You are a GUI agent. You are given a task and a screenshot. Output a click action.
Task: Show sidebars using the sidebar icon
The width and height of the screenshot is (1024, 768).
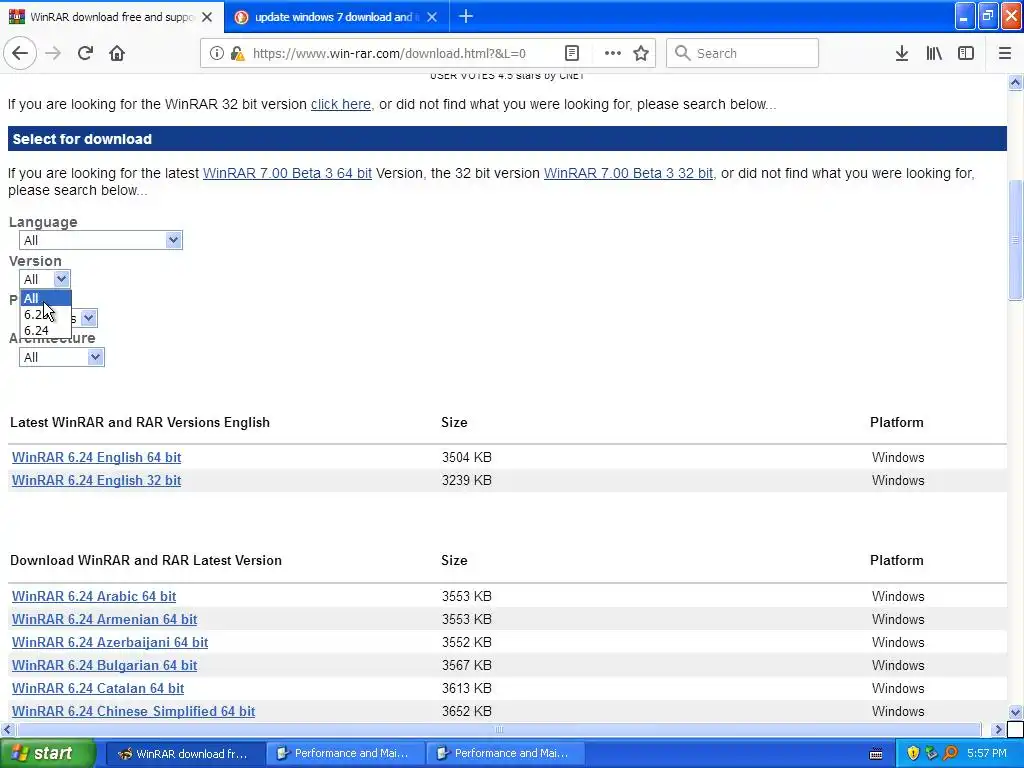click(x=966, y=53)
